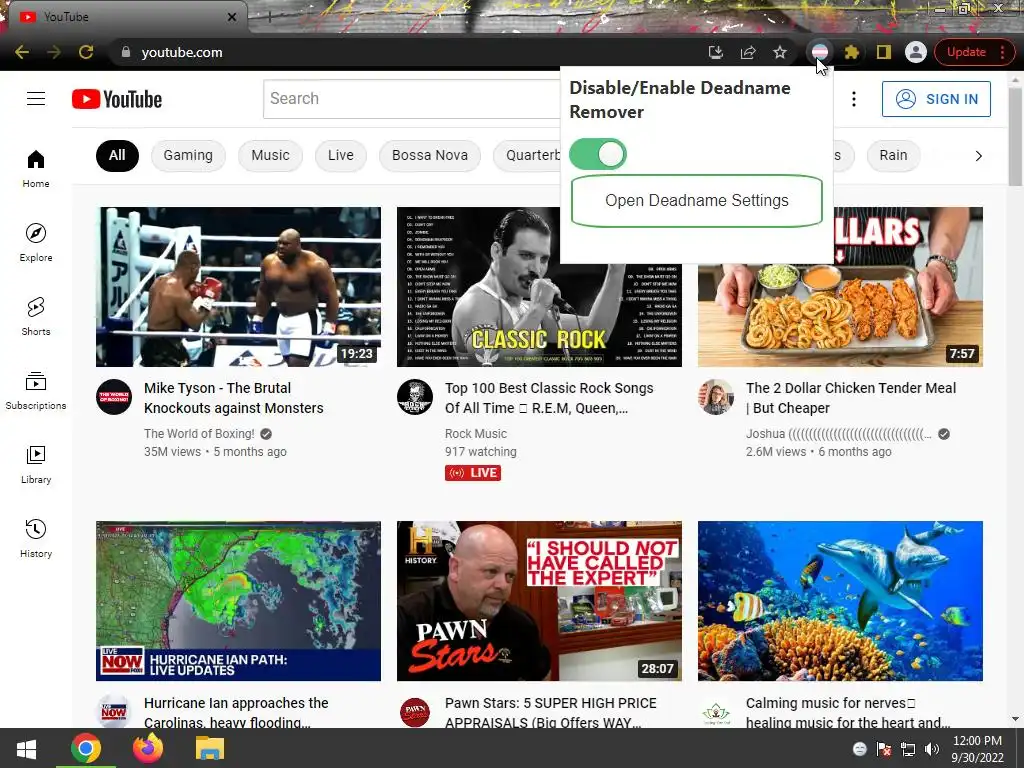
Task: Select the All filter chip
Action: click(117, 155)
